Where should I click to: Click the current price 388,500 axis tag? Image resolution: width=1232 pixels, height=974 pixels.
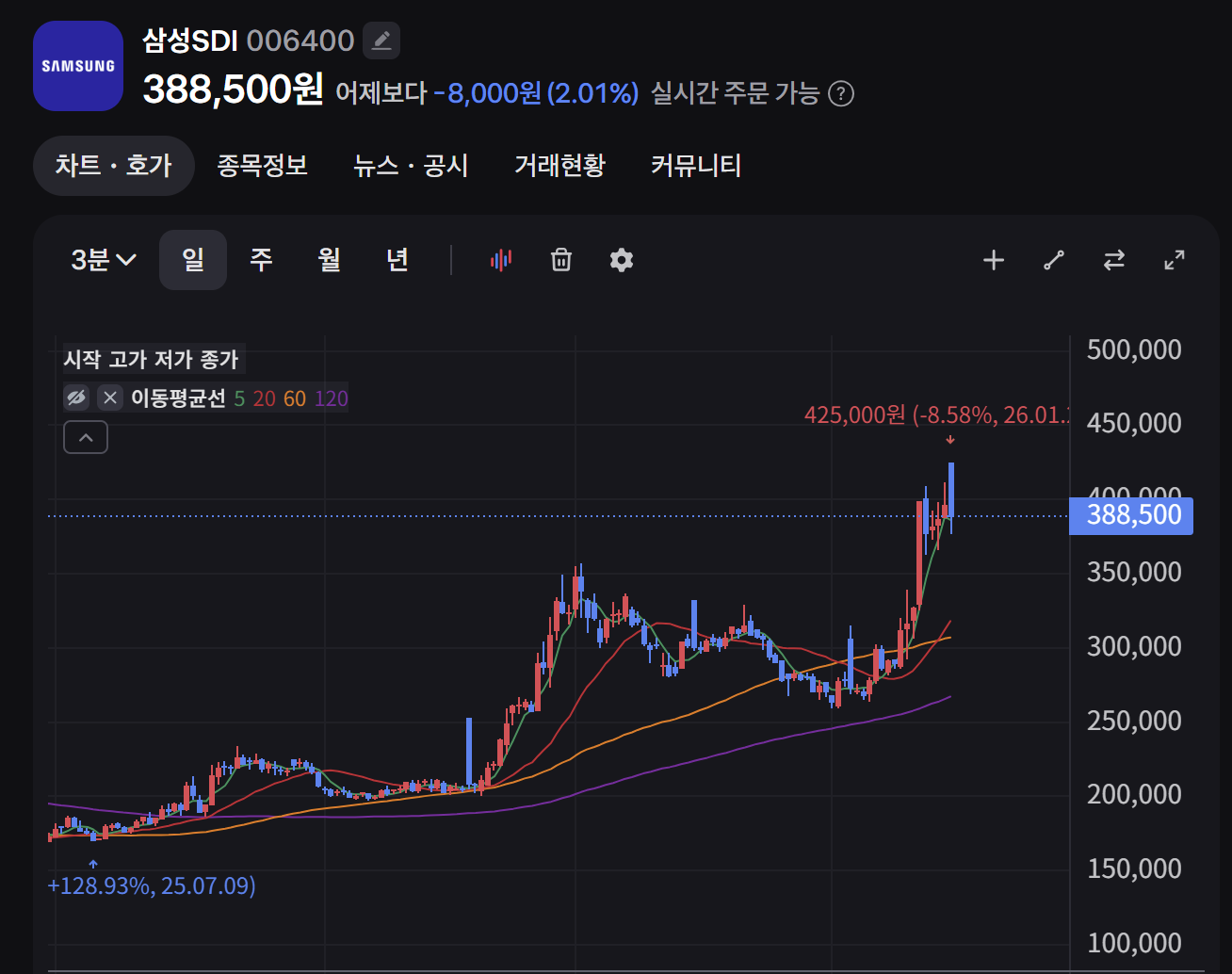click(1131, 515)
